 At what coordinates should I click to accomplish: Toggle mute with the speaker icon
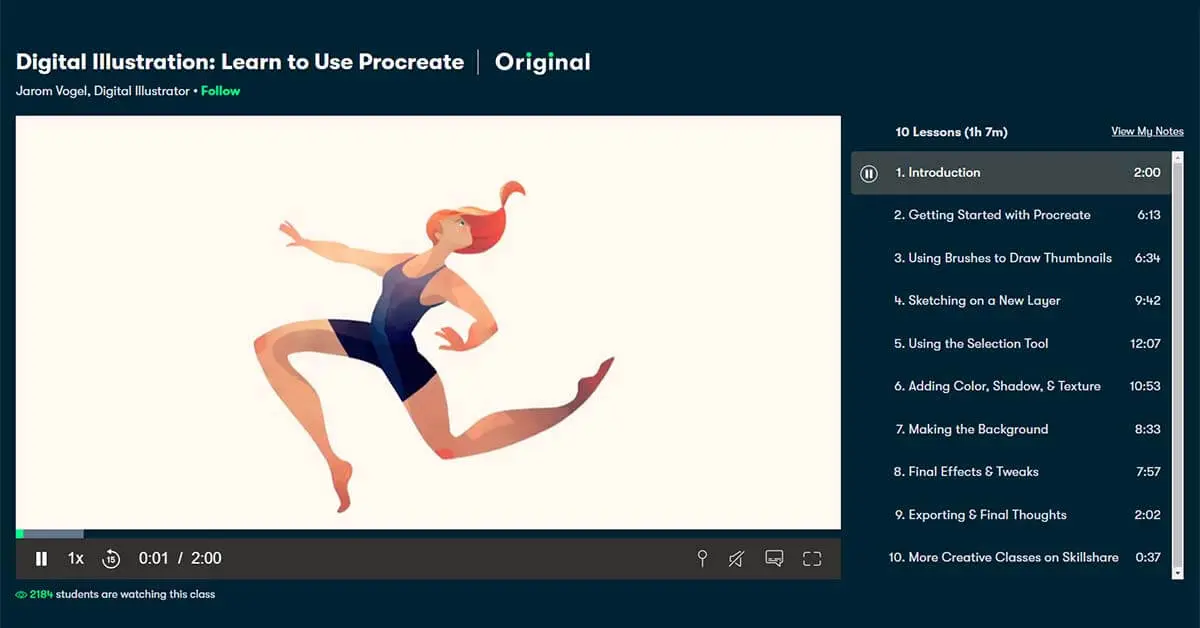[x=736, y=559]
